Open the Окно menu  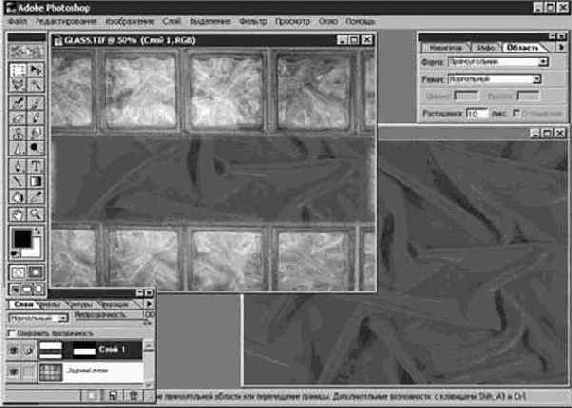(328, 21)
